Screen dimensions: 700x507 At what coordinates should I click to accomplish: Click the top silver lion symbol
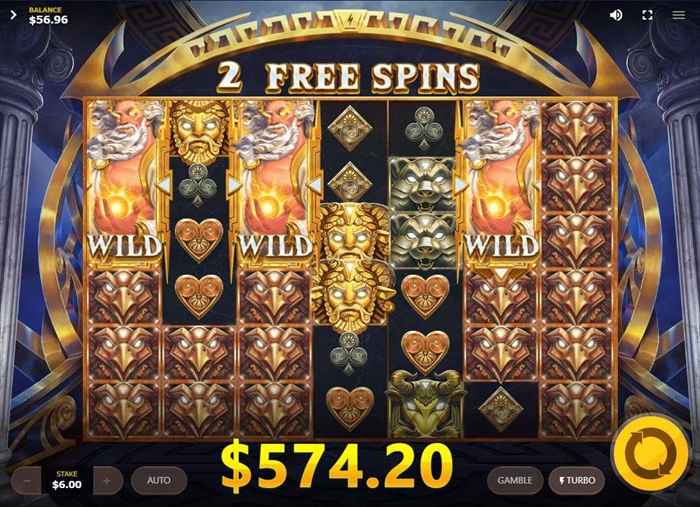point(423,184)
